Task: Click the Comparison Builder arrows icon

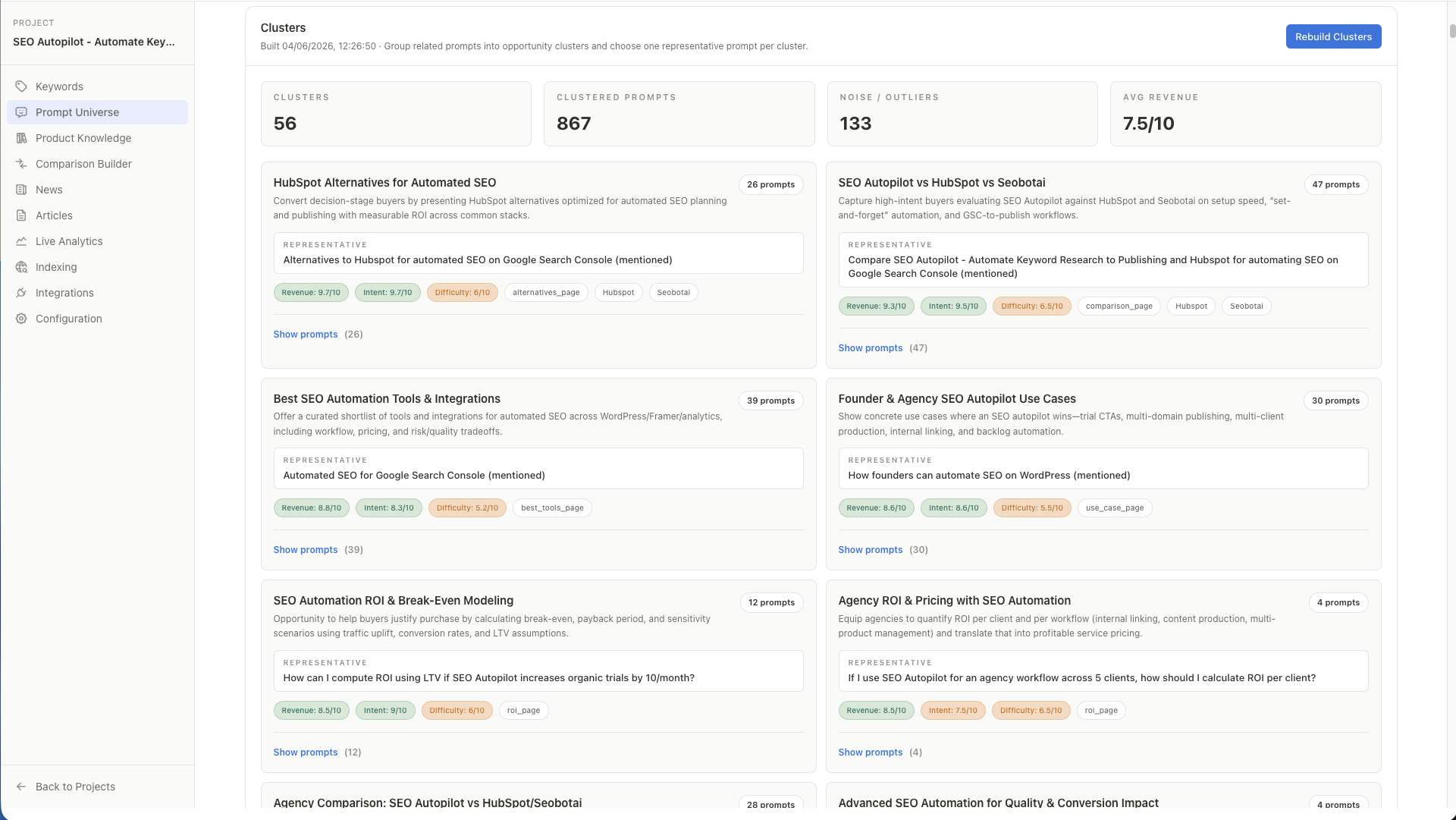Action: pos(21,164)
